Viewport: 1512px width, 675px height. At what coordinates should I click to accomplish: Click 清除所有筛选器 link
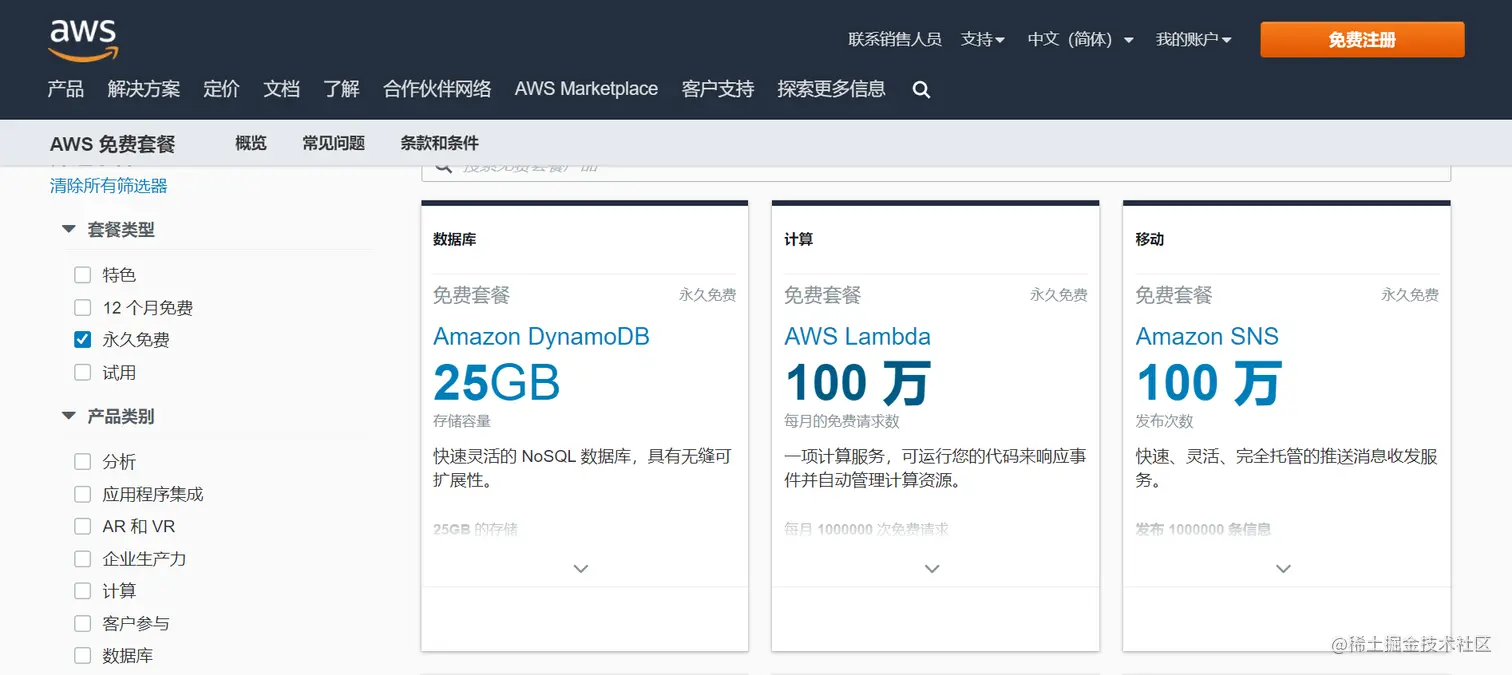[x=109, y=186]
